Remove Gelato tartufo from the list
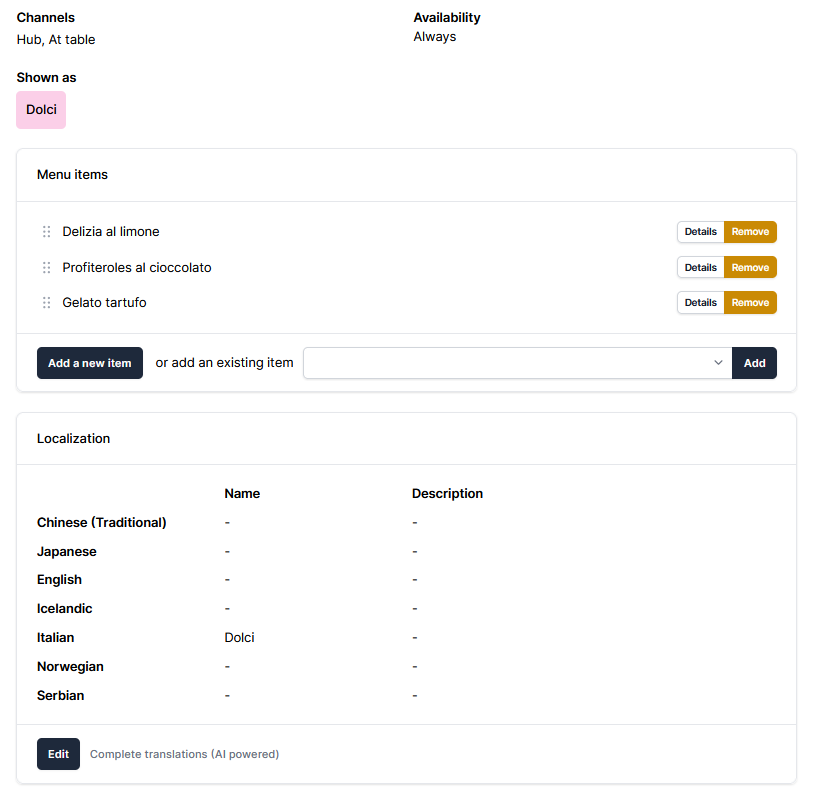The width and height of the screenshot is (823, 803). (750, 303)
